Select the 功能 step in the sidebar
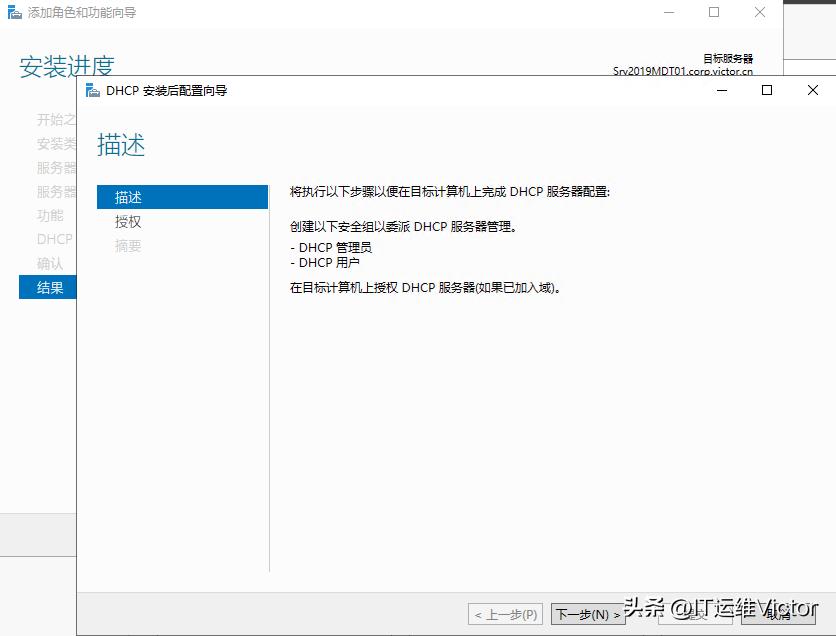836x636 pixels. point(50,215)
